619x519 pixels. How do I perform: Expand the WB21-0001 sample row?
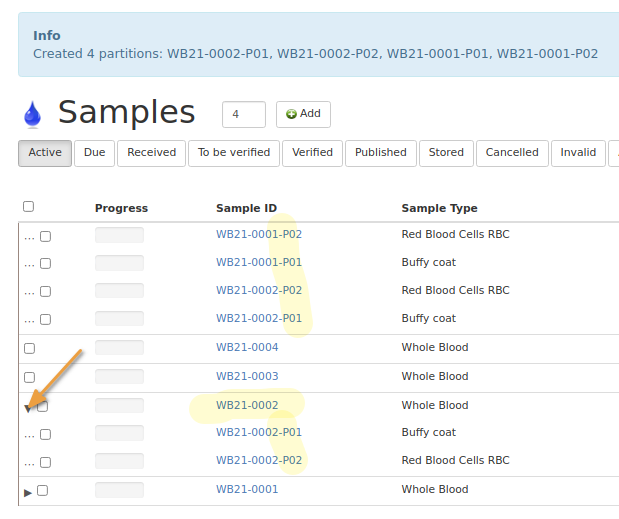coord(28,491)
